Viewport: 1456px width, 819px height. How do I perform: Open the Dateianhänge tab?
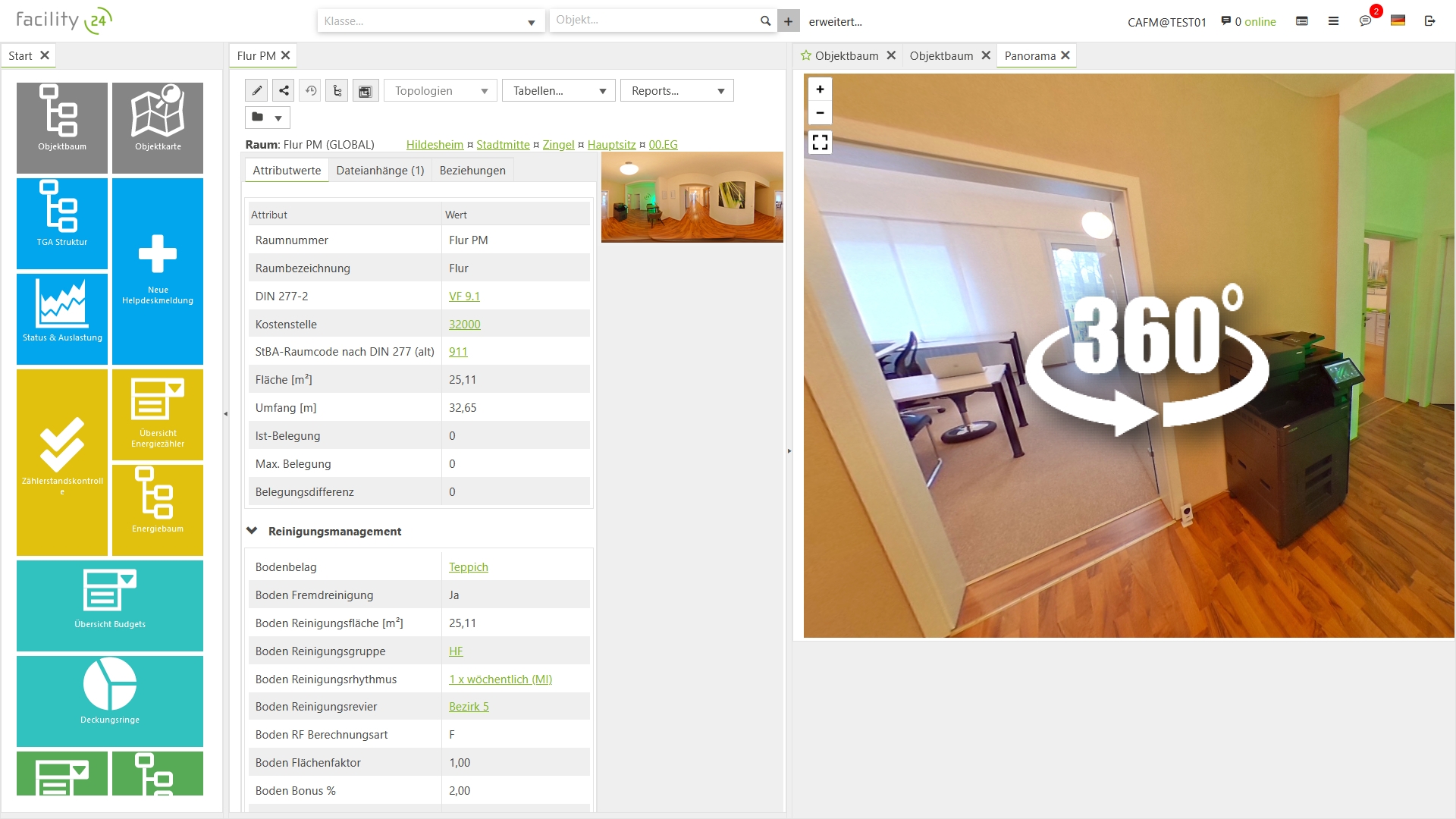381,170
